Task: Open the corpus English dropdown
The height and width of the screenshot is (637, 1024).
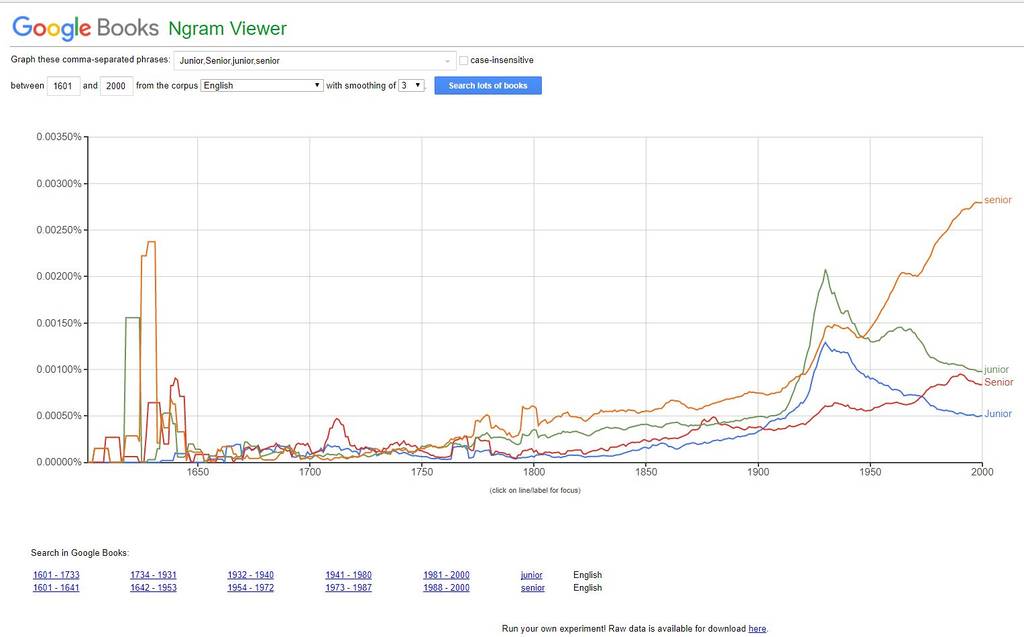Action: [x=262, y=86]
